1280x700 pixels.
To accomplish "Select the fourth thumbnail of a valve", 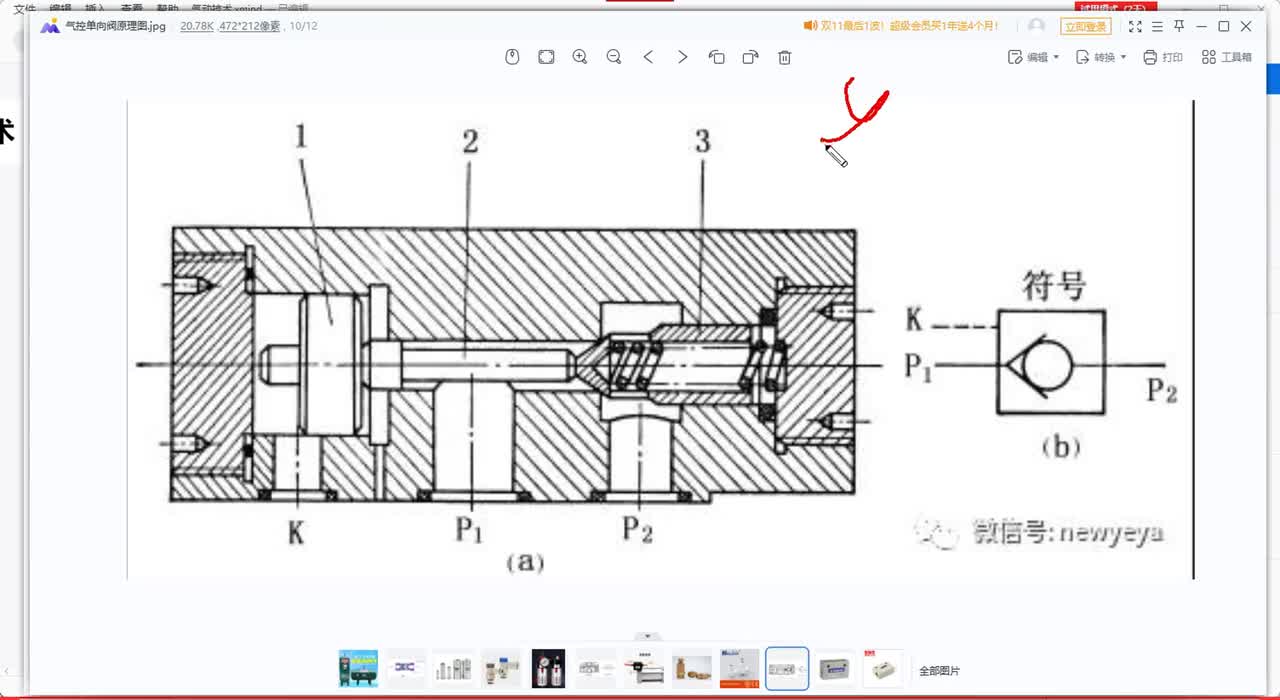I will point(501,668).
